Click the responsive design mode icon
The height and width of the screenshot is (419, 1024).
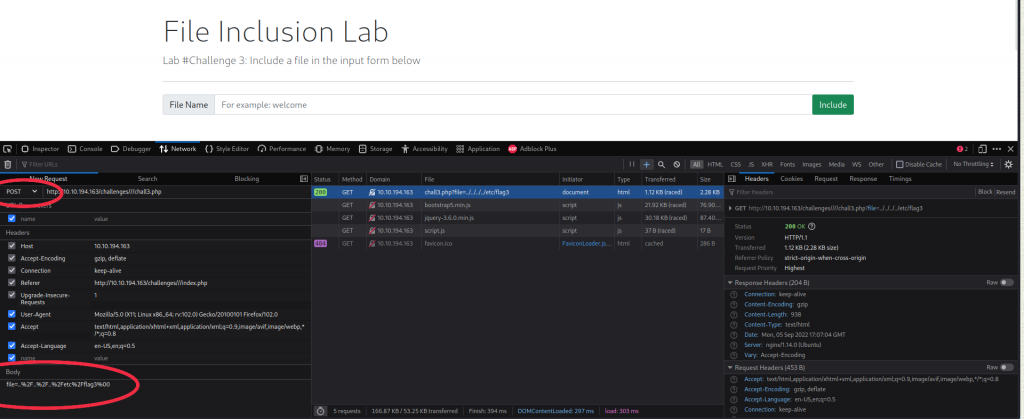click(981, 149)
